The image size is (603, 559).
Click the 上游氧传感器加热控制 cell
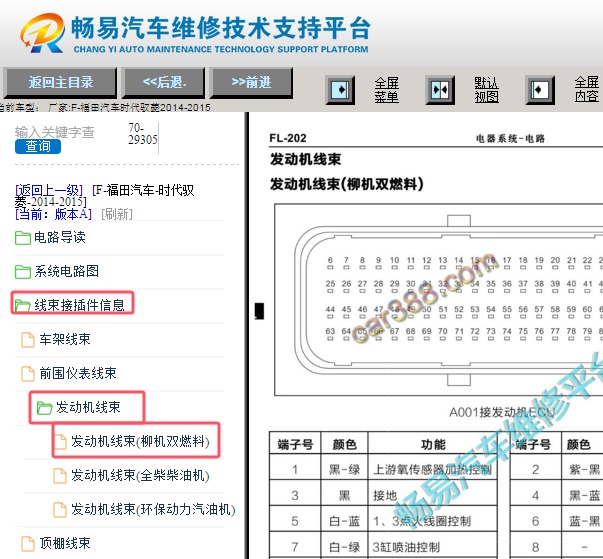pos(432,469)
